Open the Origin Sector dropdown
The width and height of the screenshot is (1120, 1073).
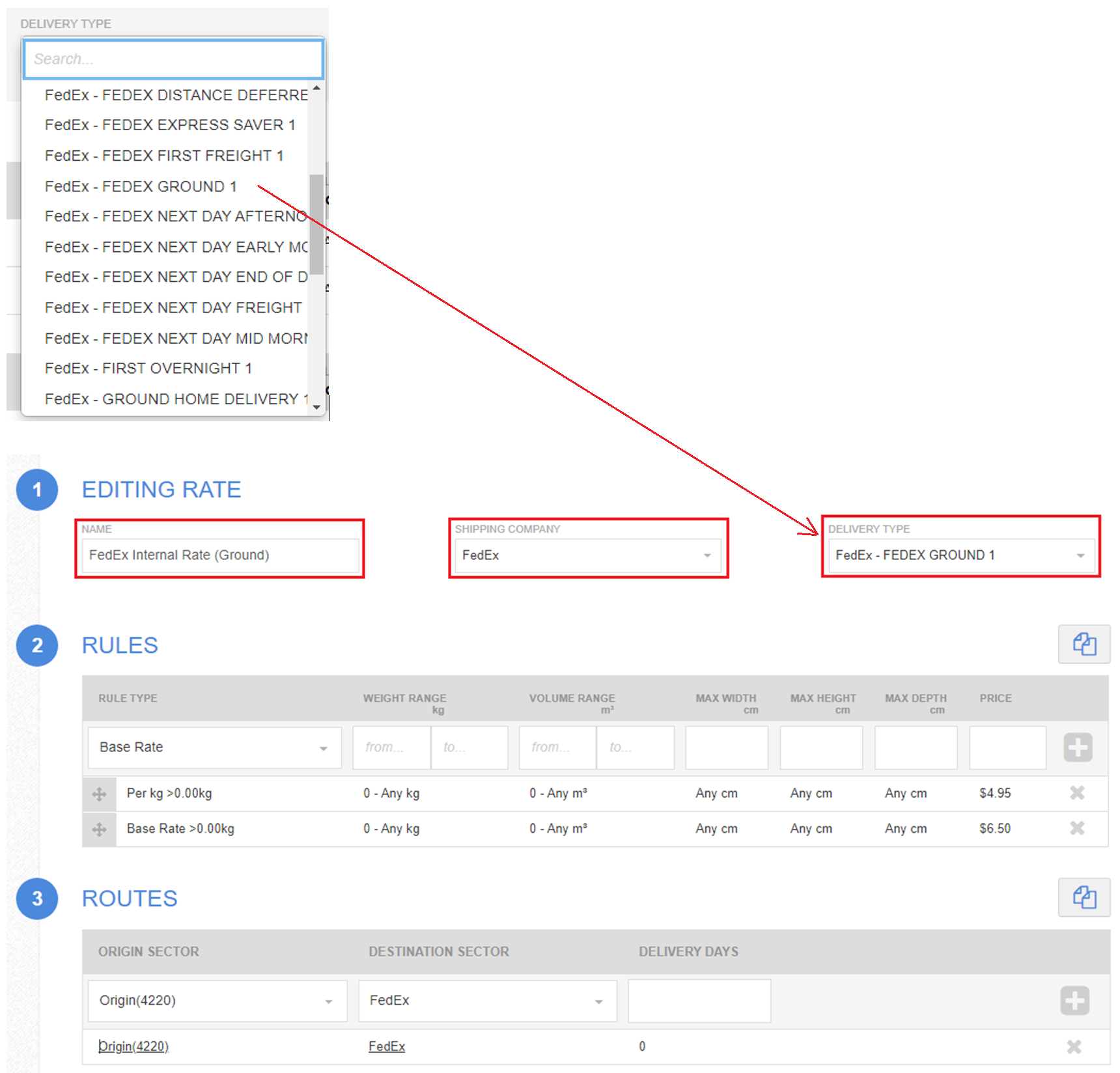(x=217, y=1001)
